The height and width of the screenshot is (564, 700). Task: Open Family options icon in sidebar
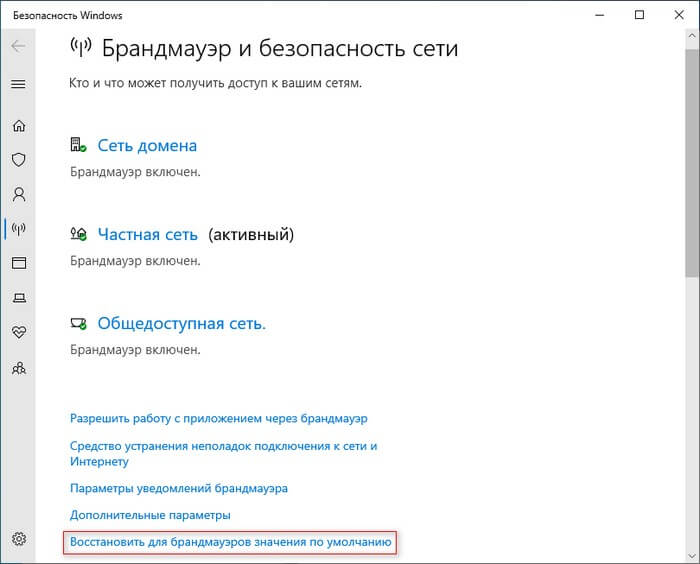click(x=18, y=367)
